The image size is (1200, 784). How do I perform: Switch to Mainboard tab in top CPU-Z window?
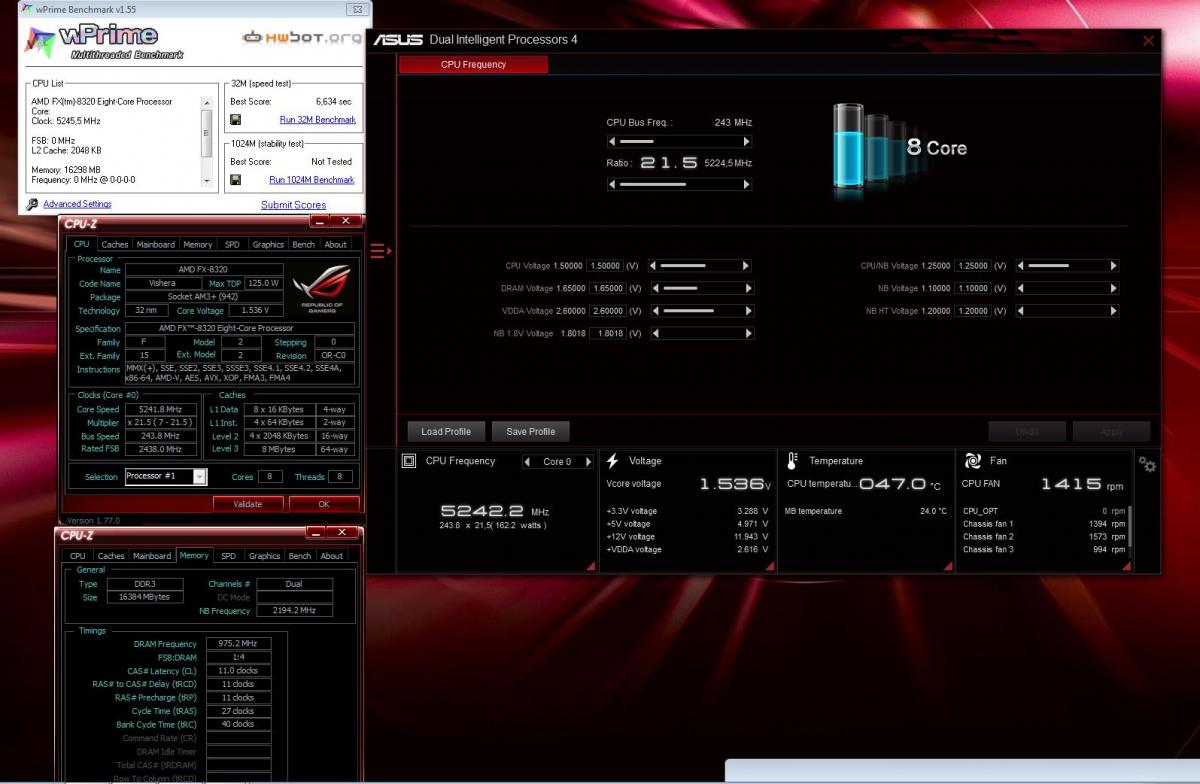pyautogui.click(x=156, y=244)
